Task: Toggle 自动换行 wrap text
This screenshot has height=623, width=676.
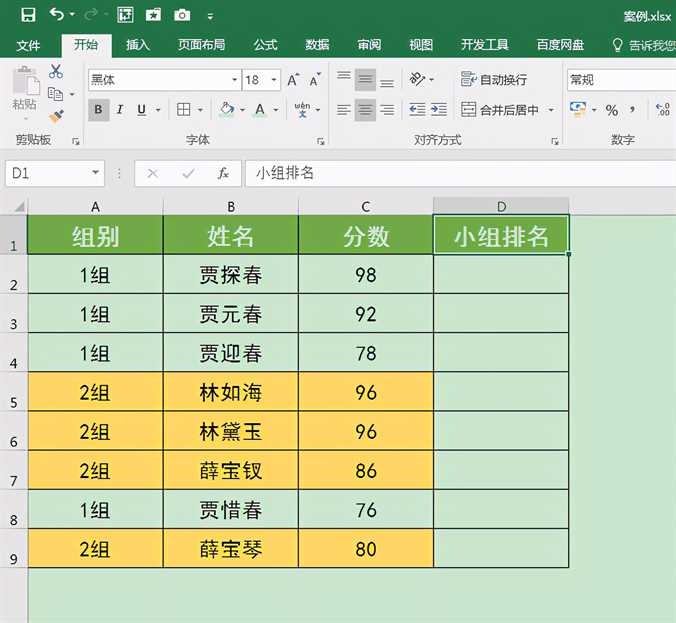Action: [x=494, y=80]
